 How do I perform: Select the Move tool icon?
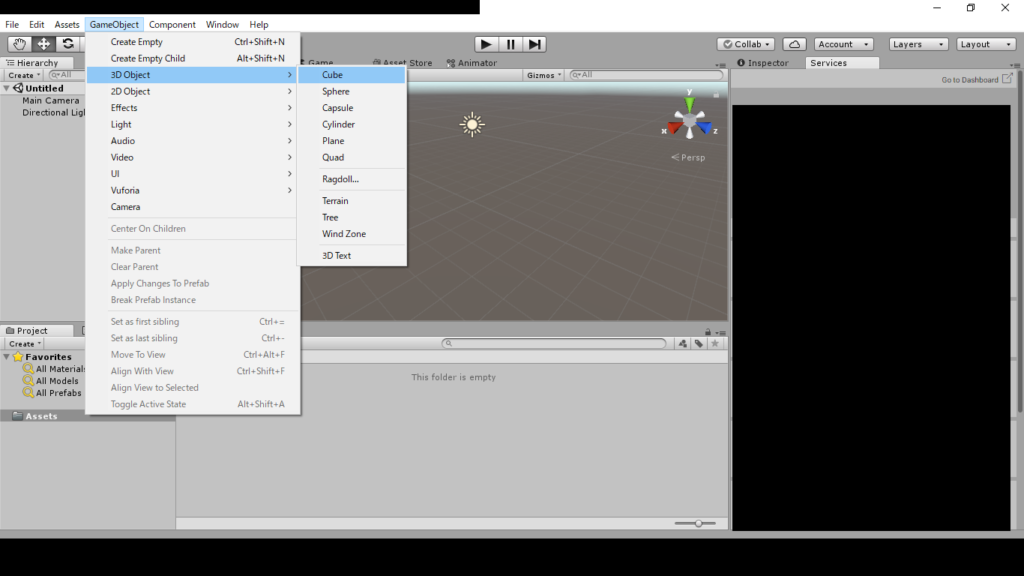pyautogui.click(x=44, y=44)
